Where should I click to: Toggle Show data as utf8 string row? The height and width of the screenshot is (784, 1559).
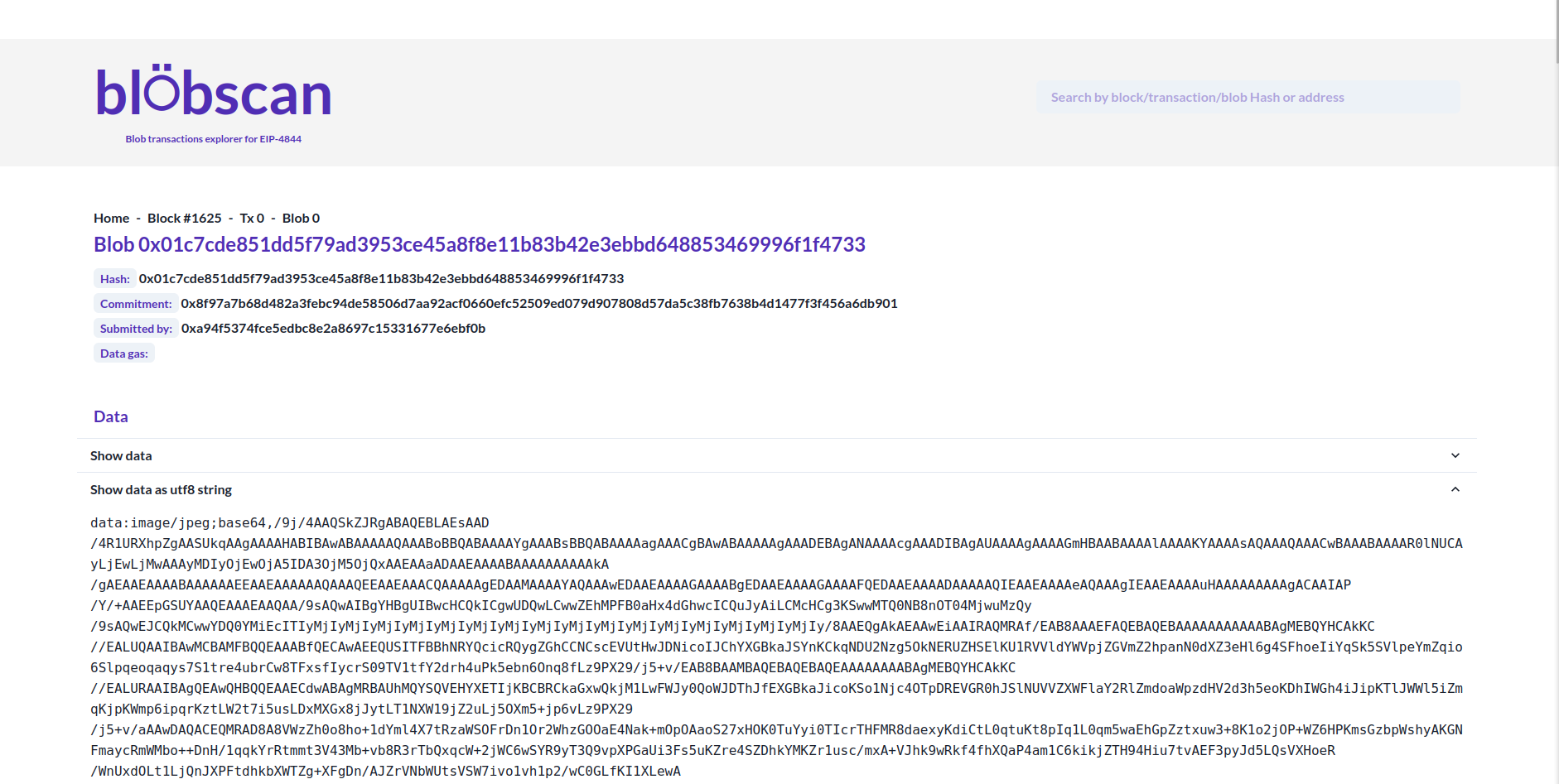point(777,489)
